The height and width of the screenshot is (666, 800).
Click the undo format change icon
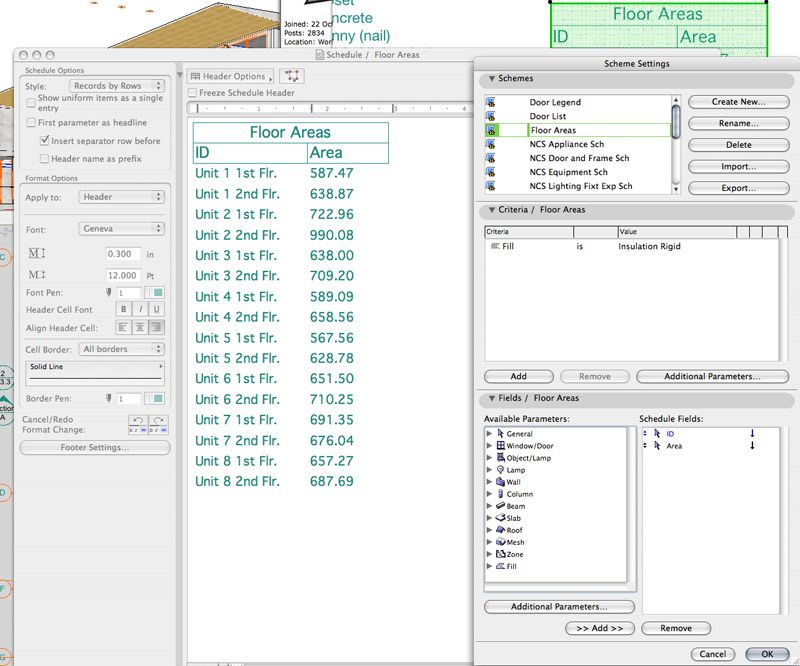click(138, 422)
